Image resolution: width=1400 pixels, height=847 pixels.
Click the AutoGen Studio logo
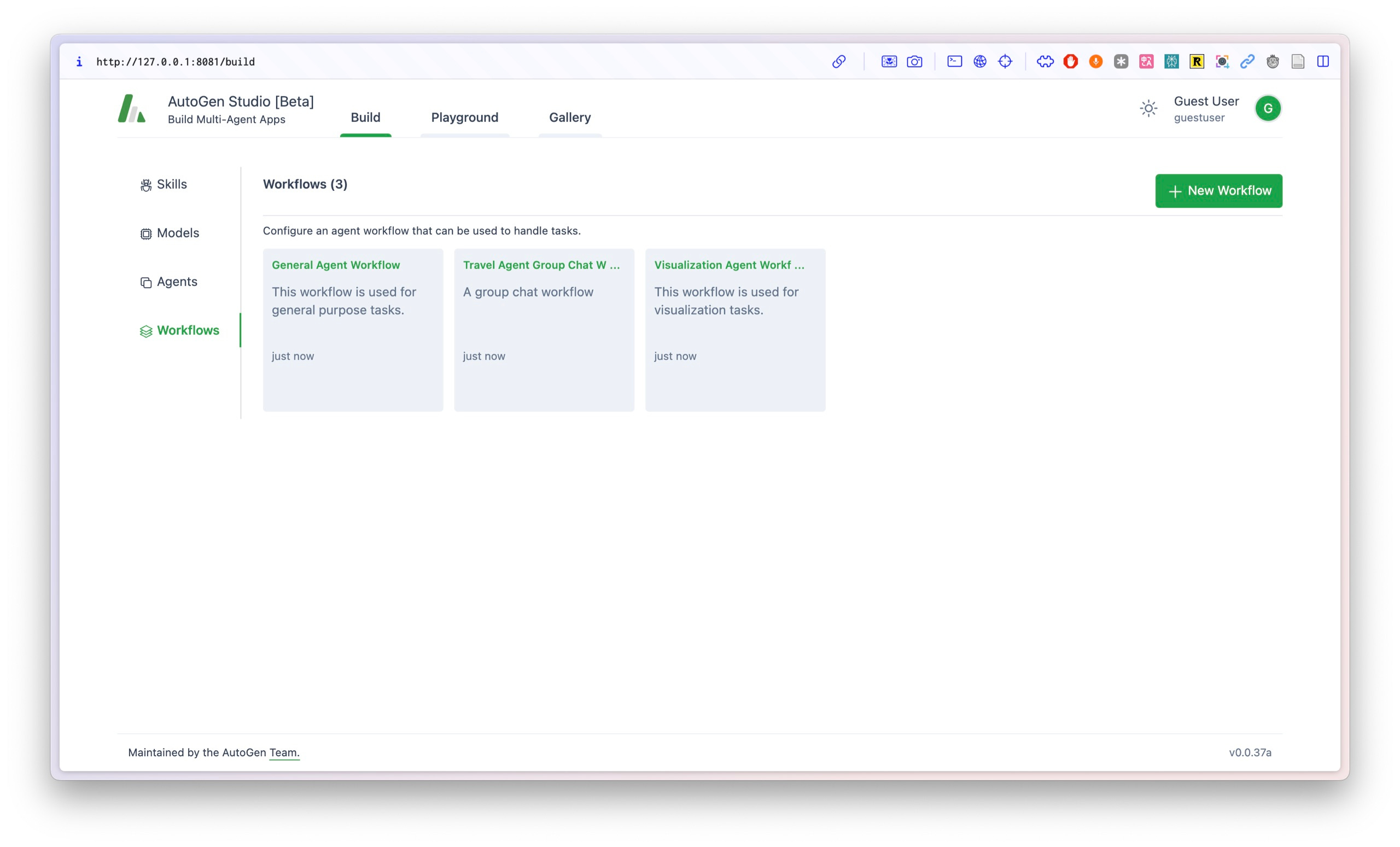(132, 108)
